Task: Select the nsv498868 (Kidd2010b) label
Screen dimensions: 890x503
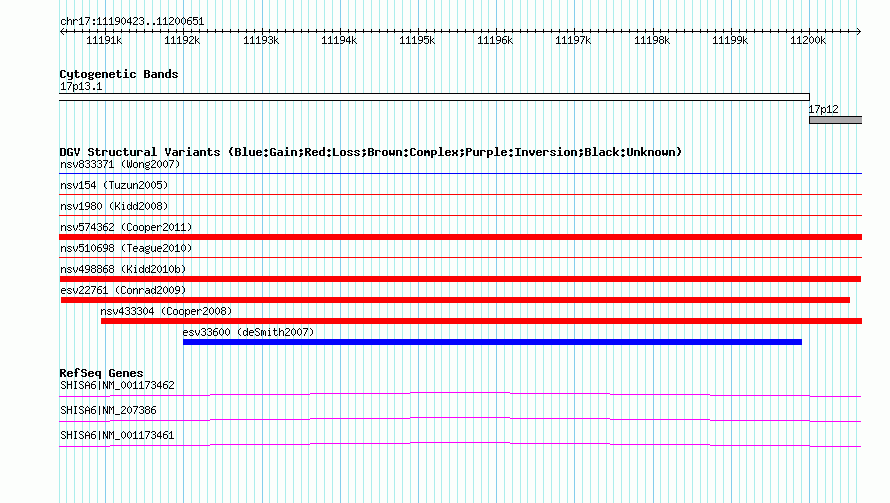Action: pos(123,269)
